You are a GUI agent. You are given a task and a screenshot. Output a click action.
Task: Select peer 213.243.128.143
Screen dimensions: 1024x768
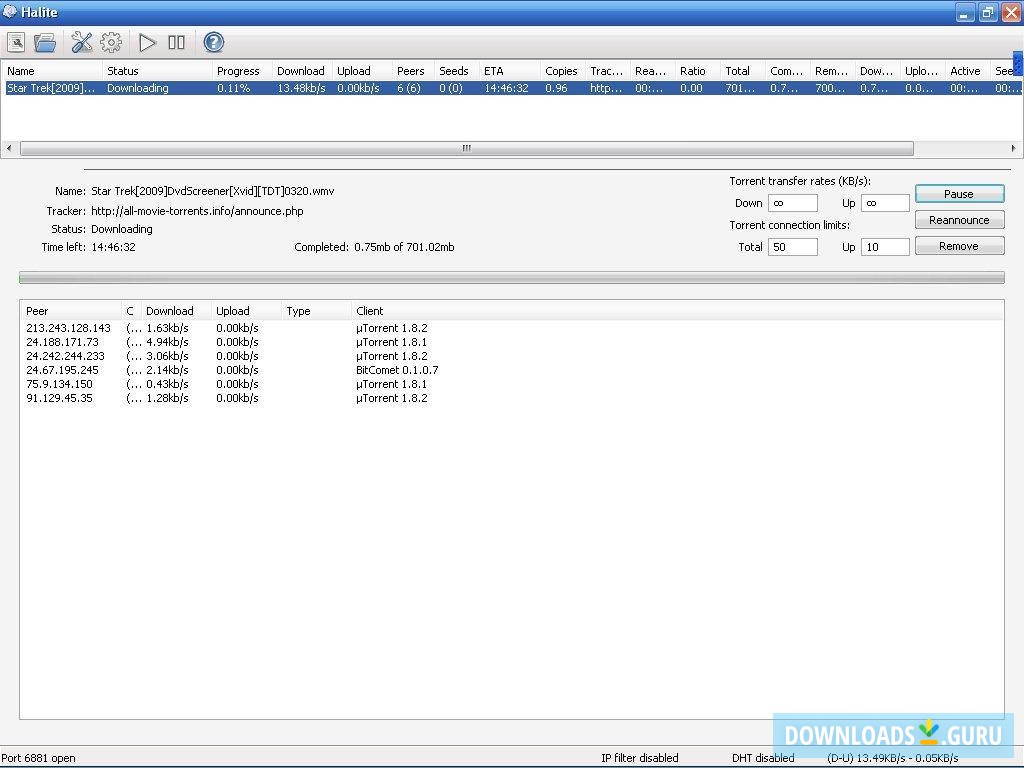tap(69, 328)
